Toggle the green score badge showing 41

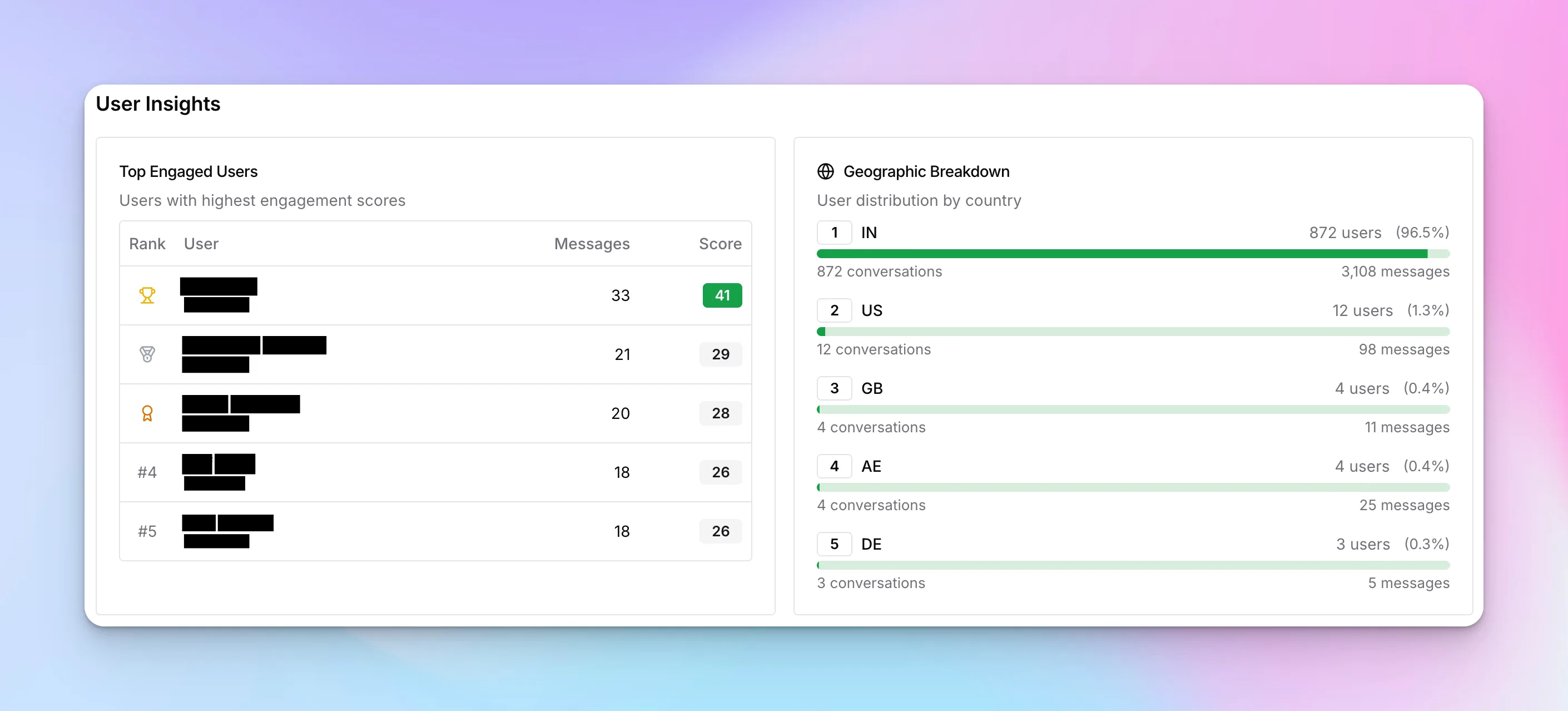coord(722,295)
